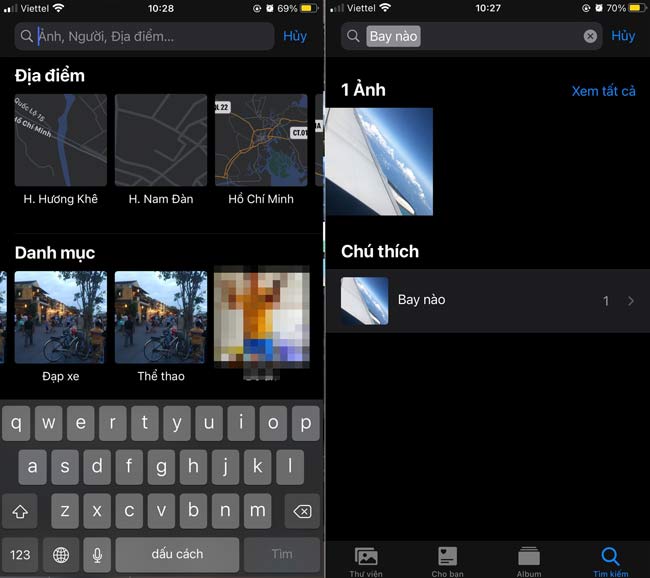Tap the backspace delete key
Viewport: 650px width, 578px height.
coord(298,510)
